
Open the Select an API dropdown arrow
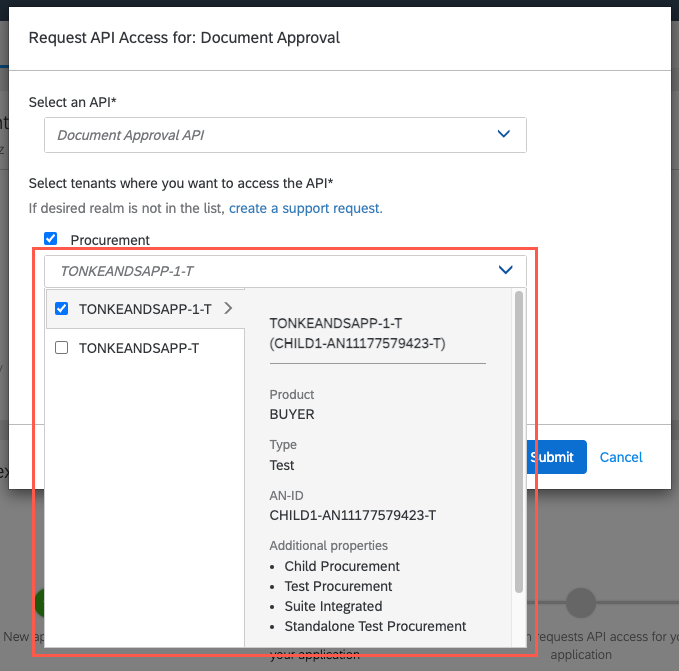[505, 135]
